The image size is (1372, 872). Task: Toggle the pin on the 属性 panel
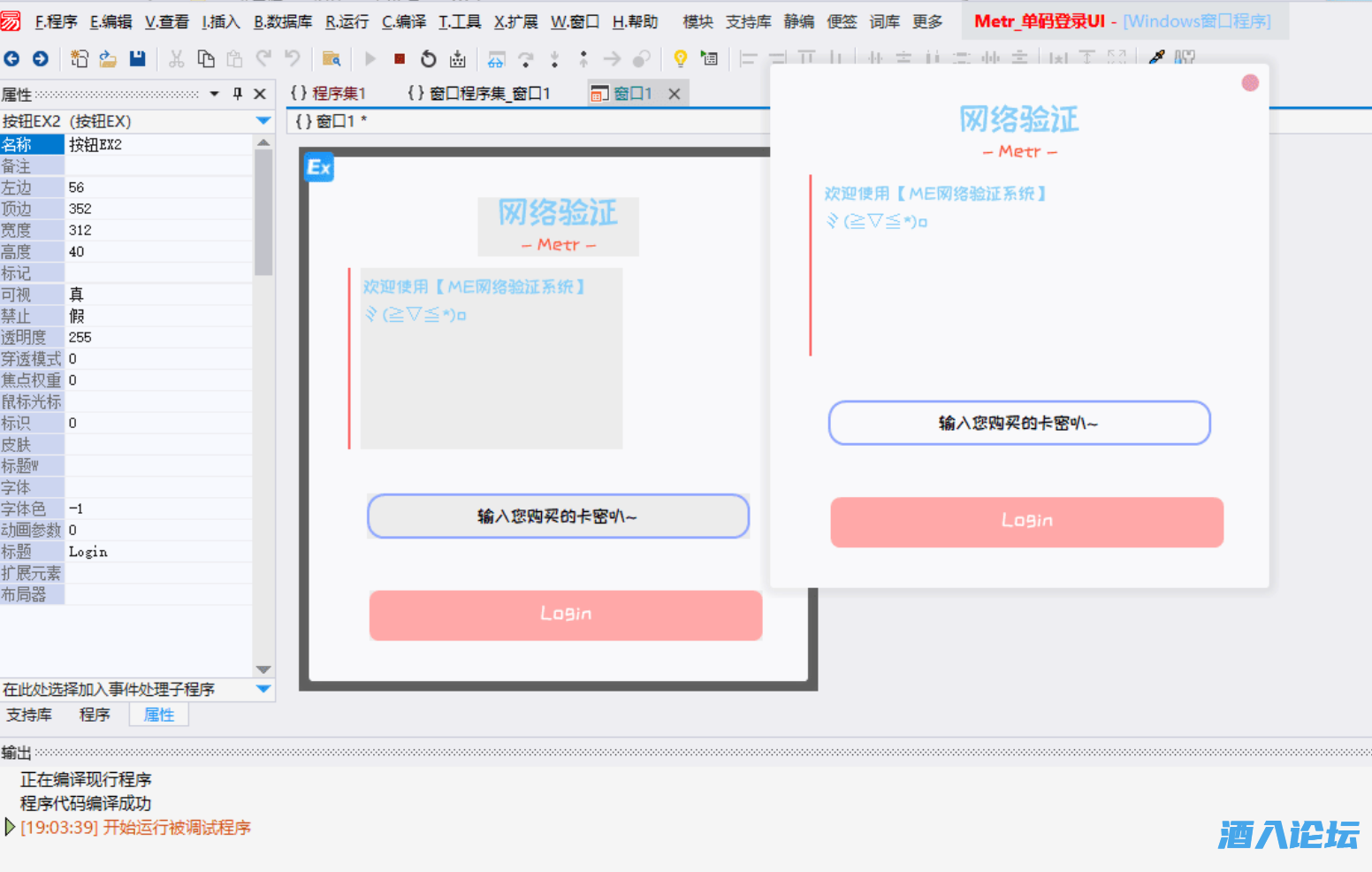237,94
